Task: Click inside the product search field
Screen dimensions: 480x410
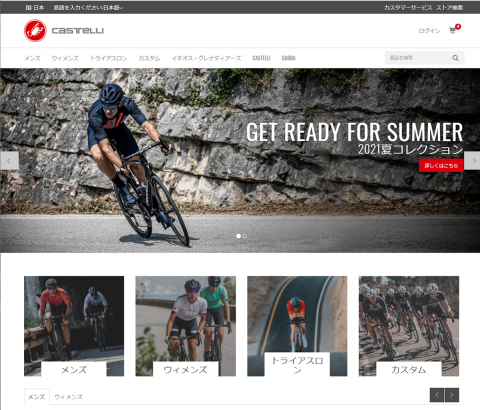Action: point(418,58)
